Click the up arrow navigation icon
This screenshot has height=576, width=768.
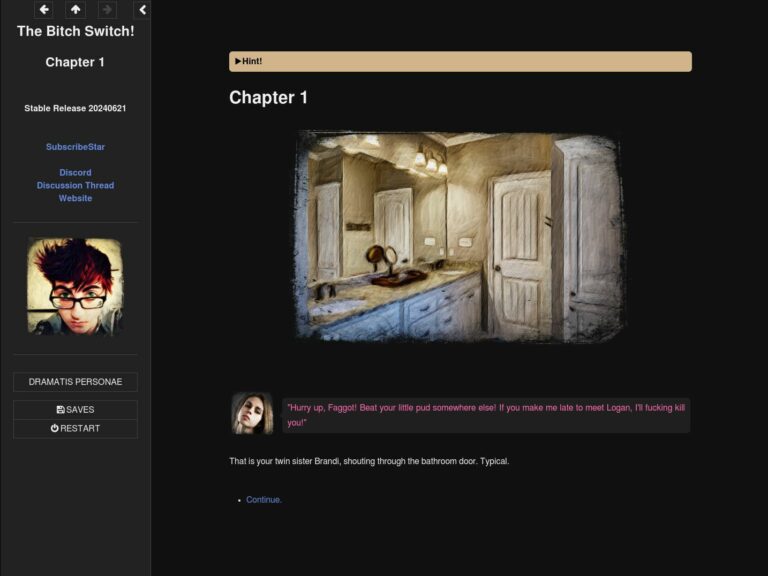tap(75, 9)
